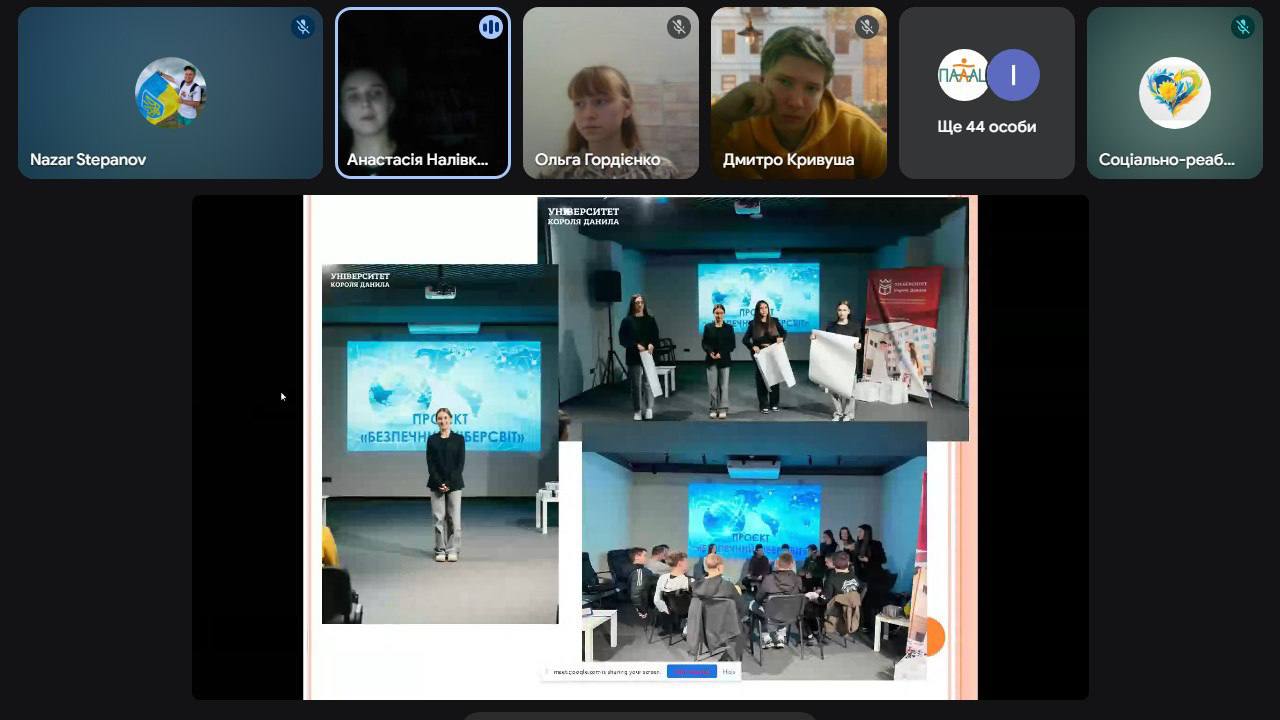Viewport: 1280px width, 720px height.
Task: Click the ПАААЦ logo avatar
Action: pyautogui.click(x=963, y=75)
